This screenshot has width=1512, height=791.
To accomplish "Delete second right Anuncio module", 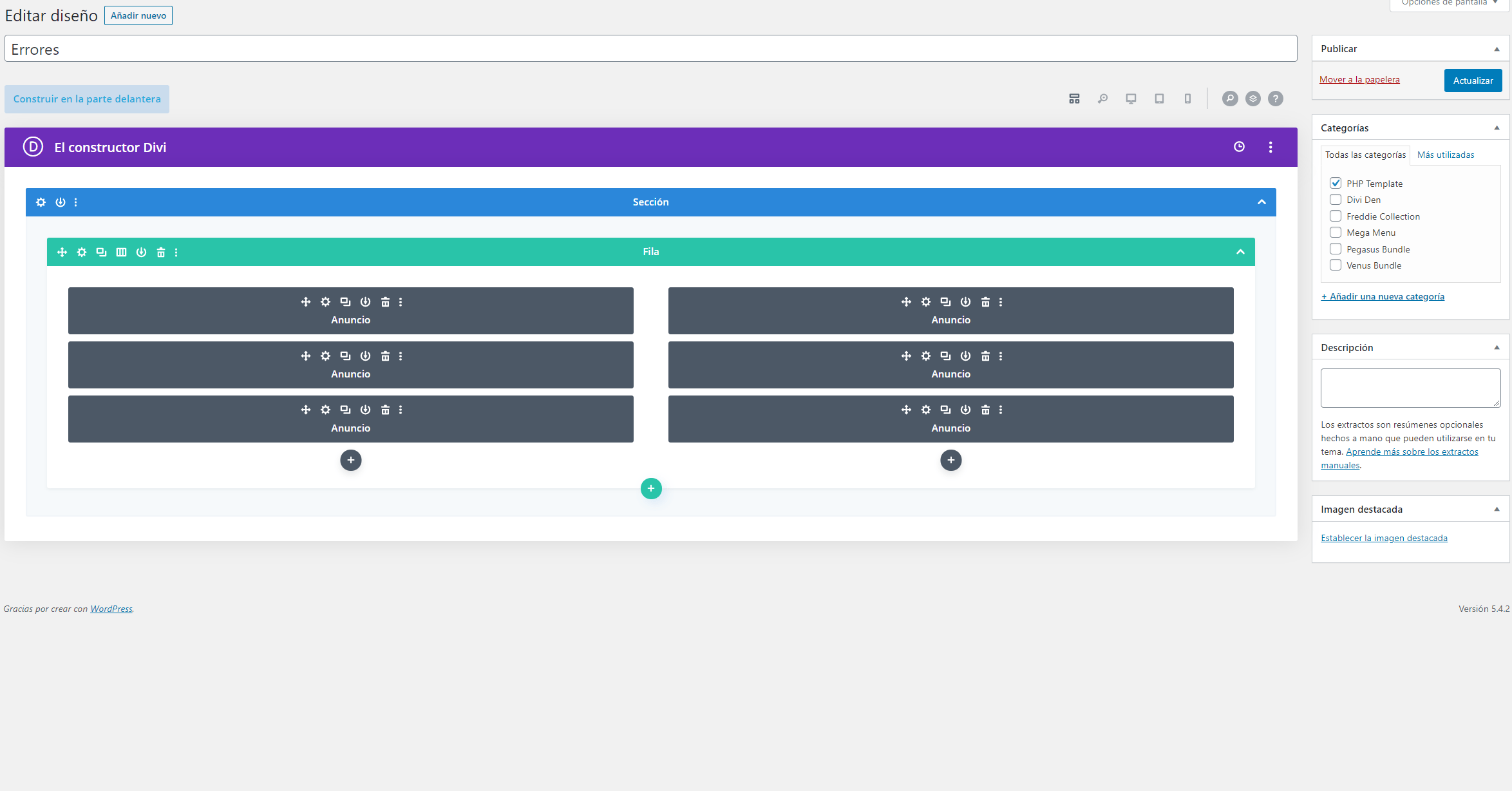I will coord(985,356).
